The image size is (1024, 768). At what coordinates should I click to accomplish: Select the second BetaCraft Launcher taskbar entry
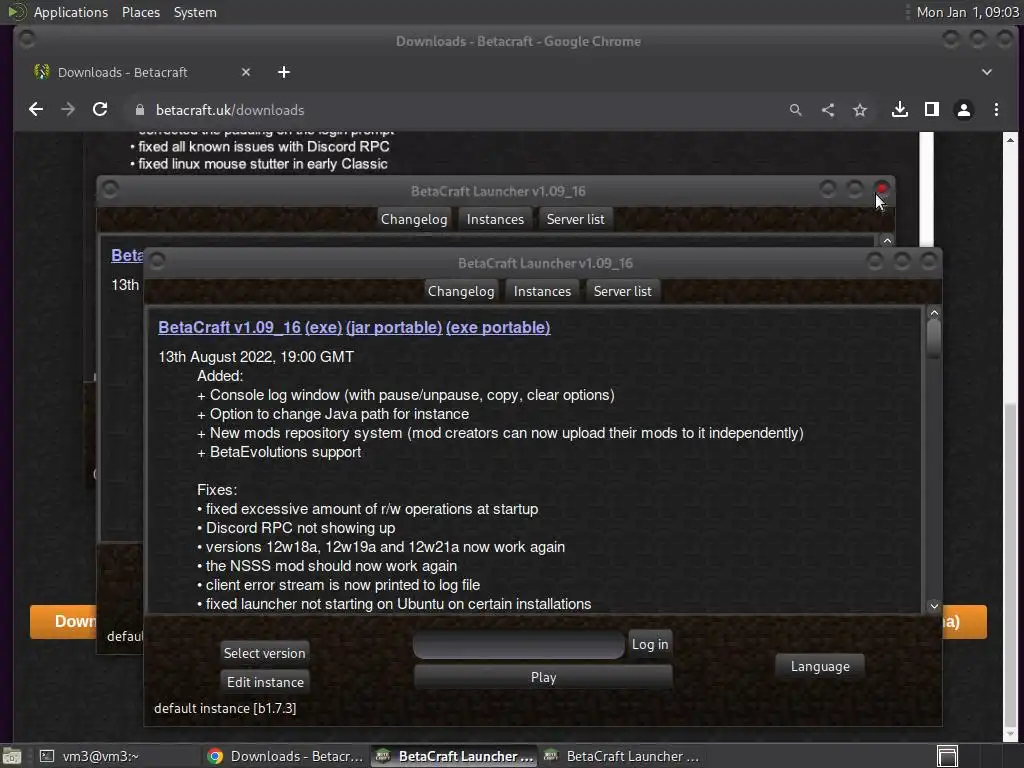[620, 756]
